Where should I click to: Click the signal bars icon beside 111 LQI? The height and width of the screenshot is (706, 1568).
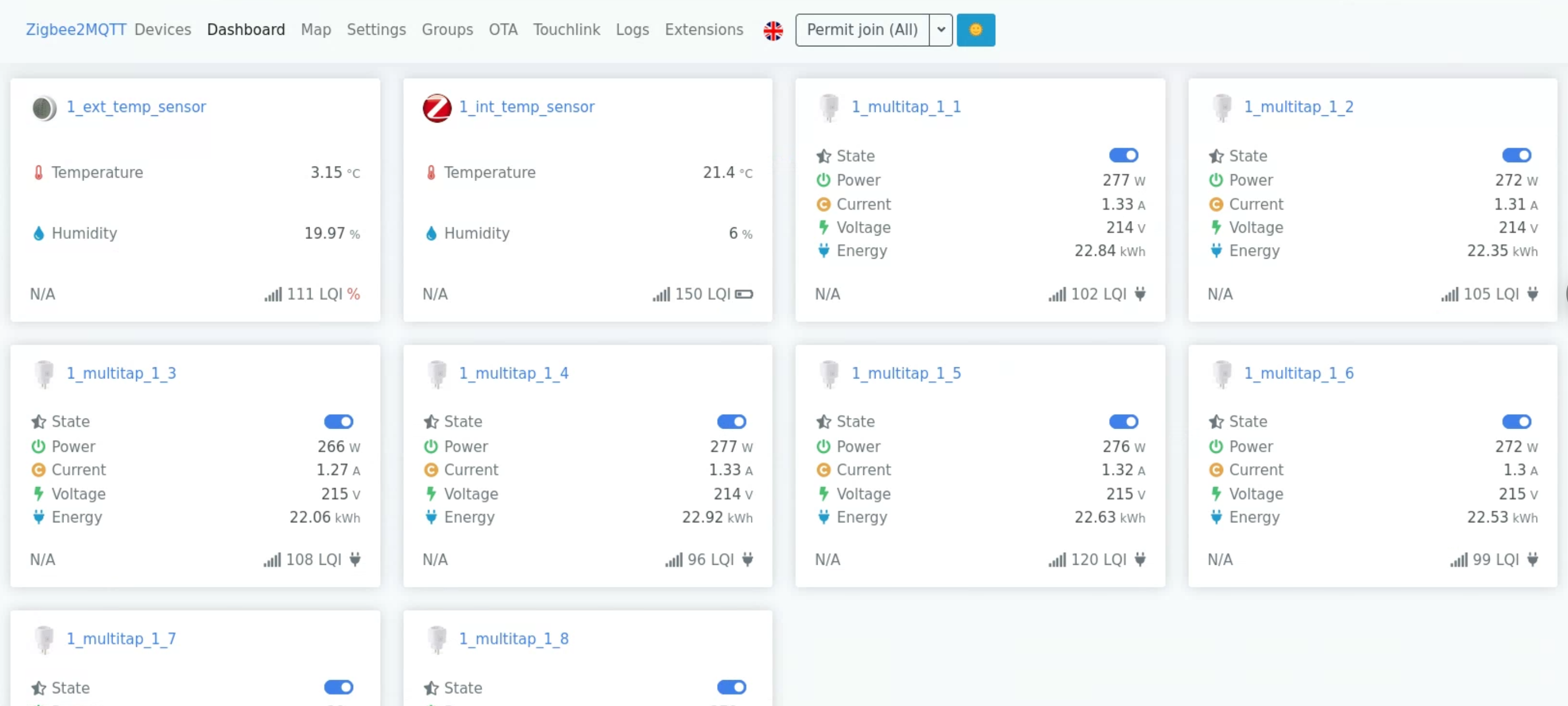click(273, 295)
